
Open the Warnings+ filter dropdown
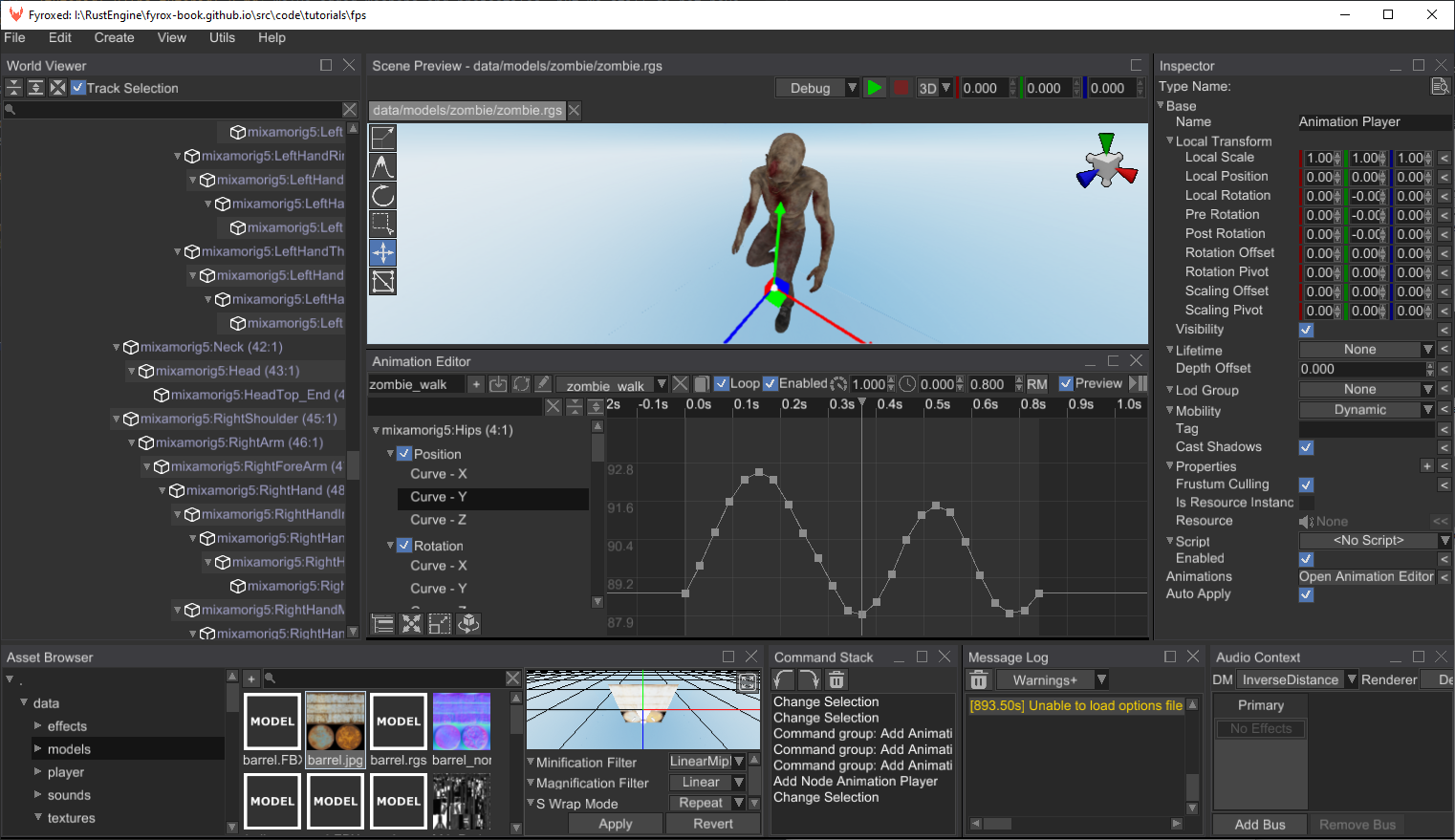1053,680
